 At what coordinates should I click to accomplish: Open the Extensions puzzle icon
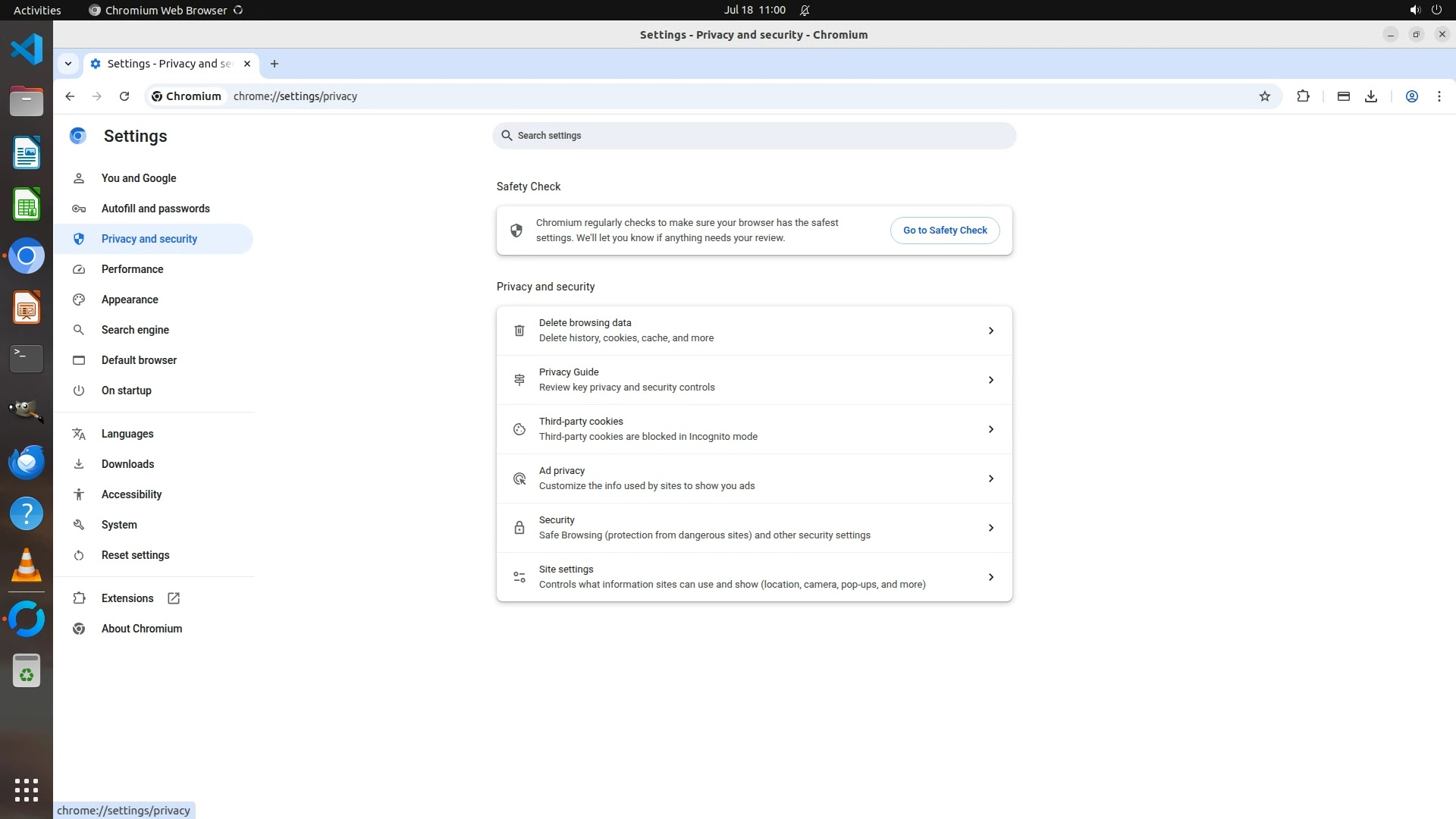(1303, 96)
